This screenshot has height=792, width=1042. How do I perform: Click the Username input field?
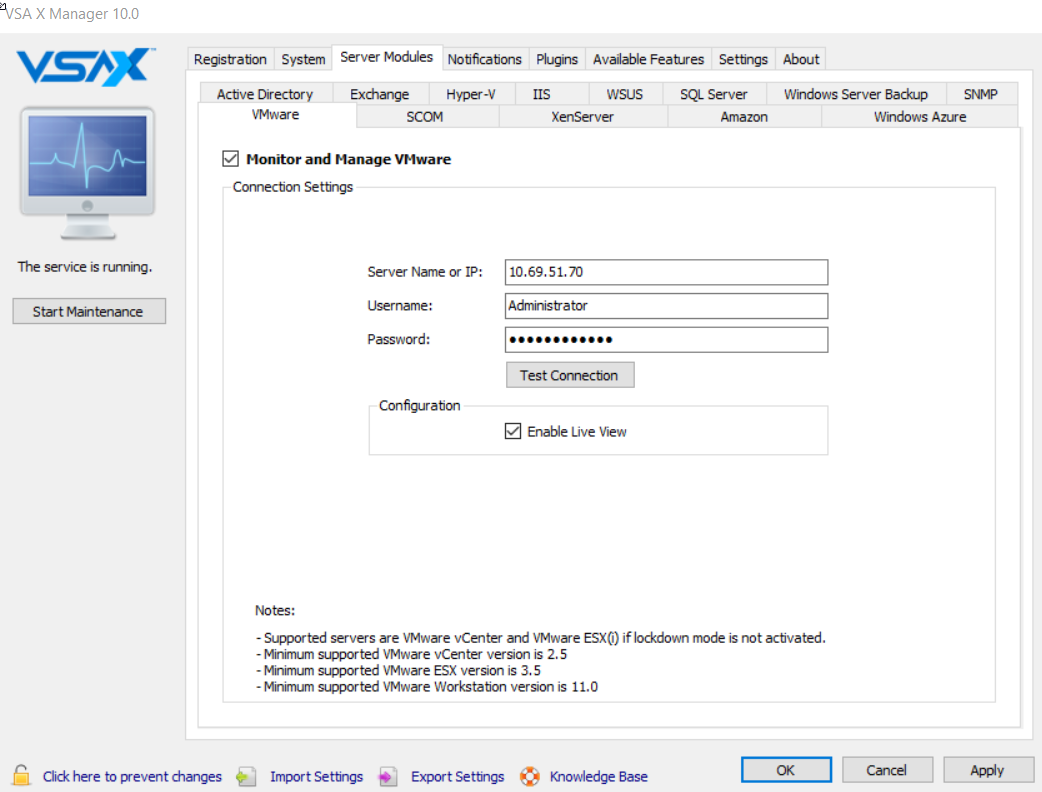[x=666, y=306]
